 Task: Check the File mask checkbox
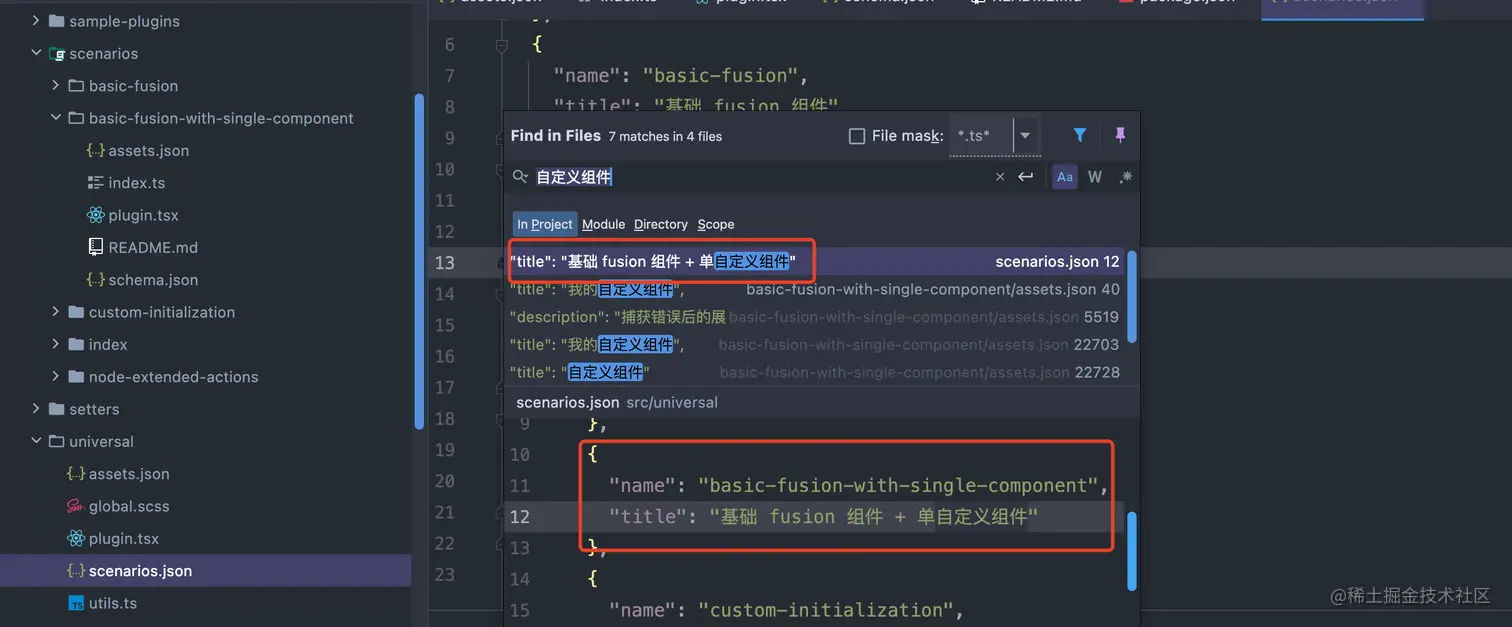(x=857, y=134)
